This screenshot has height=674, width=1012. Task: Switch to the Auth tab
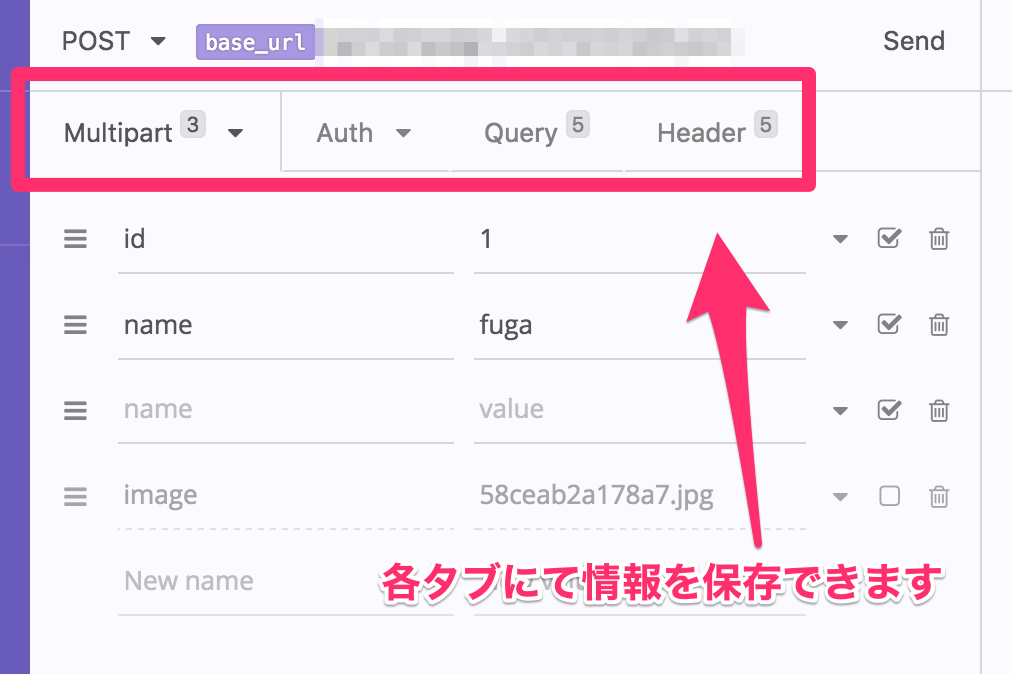click(x=345, y=133)
